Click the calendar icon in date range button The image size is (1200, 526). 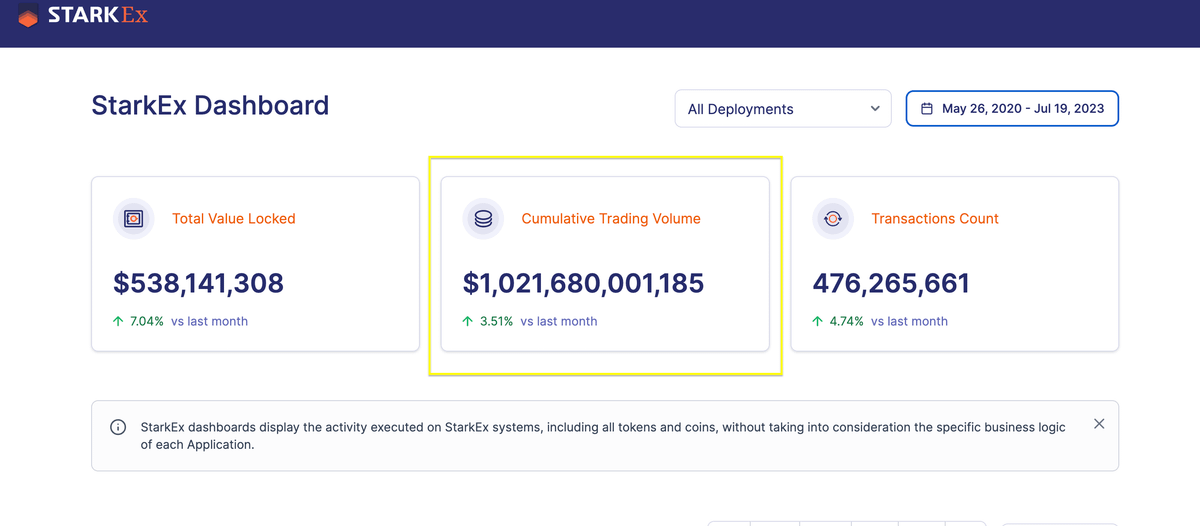tap(927, 109)
